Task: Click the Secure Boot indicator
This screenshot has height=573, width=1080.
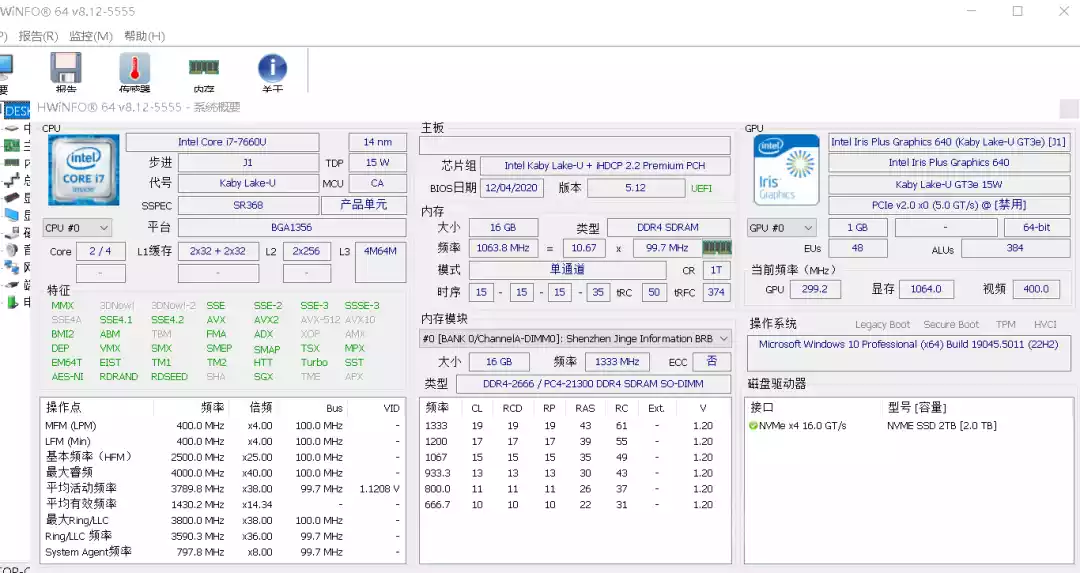Action: click(x=951, y=324)
